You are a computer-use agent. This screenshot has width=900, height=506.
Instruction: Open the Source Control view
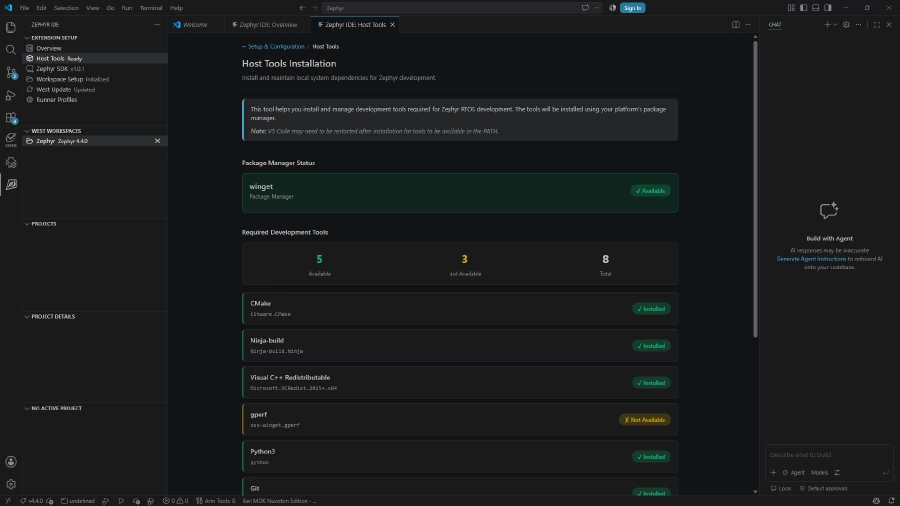(x=10, y=73)
